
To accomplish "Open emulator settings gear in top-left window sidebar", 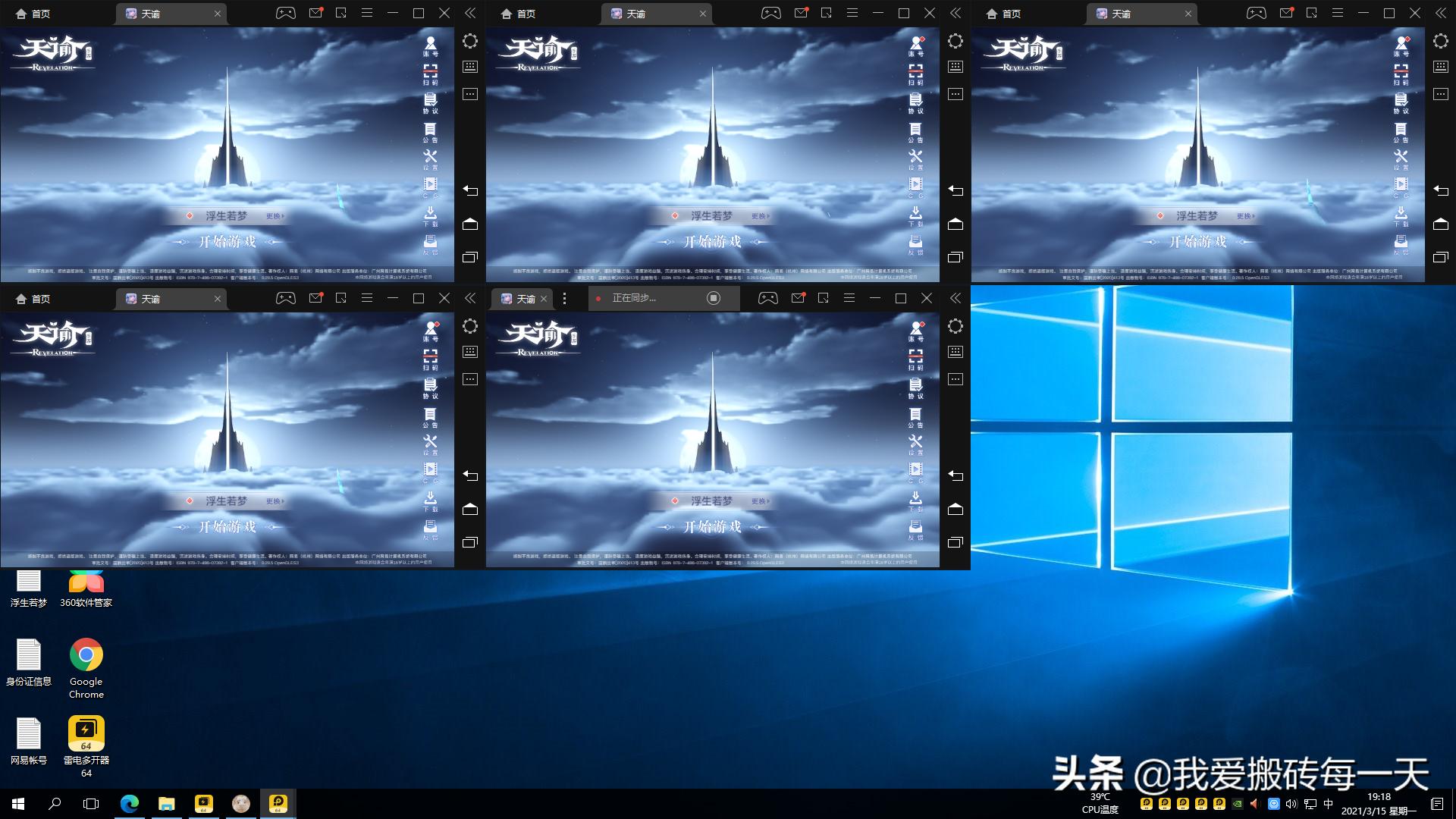I will [470, 41].
